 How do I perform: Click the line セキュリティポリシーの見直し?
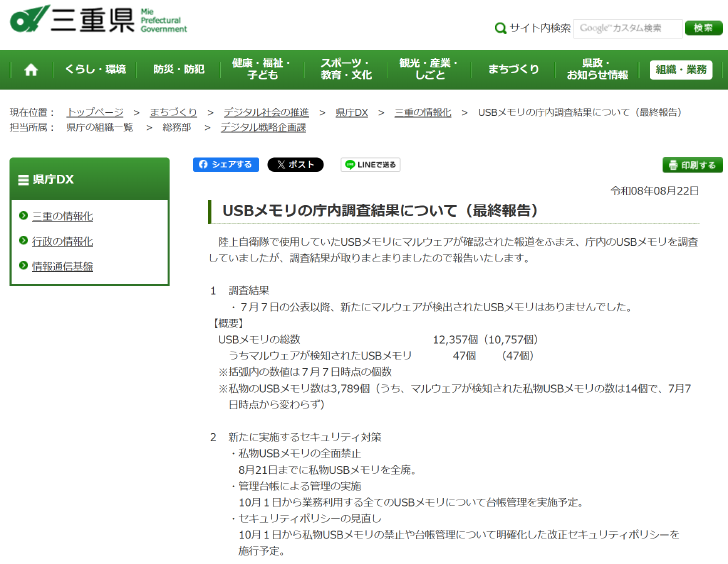[x=310, y=519]
